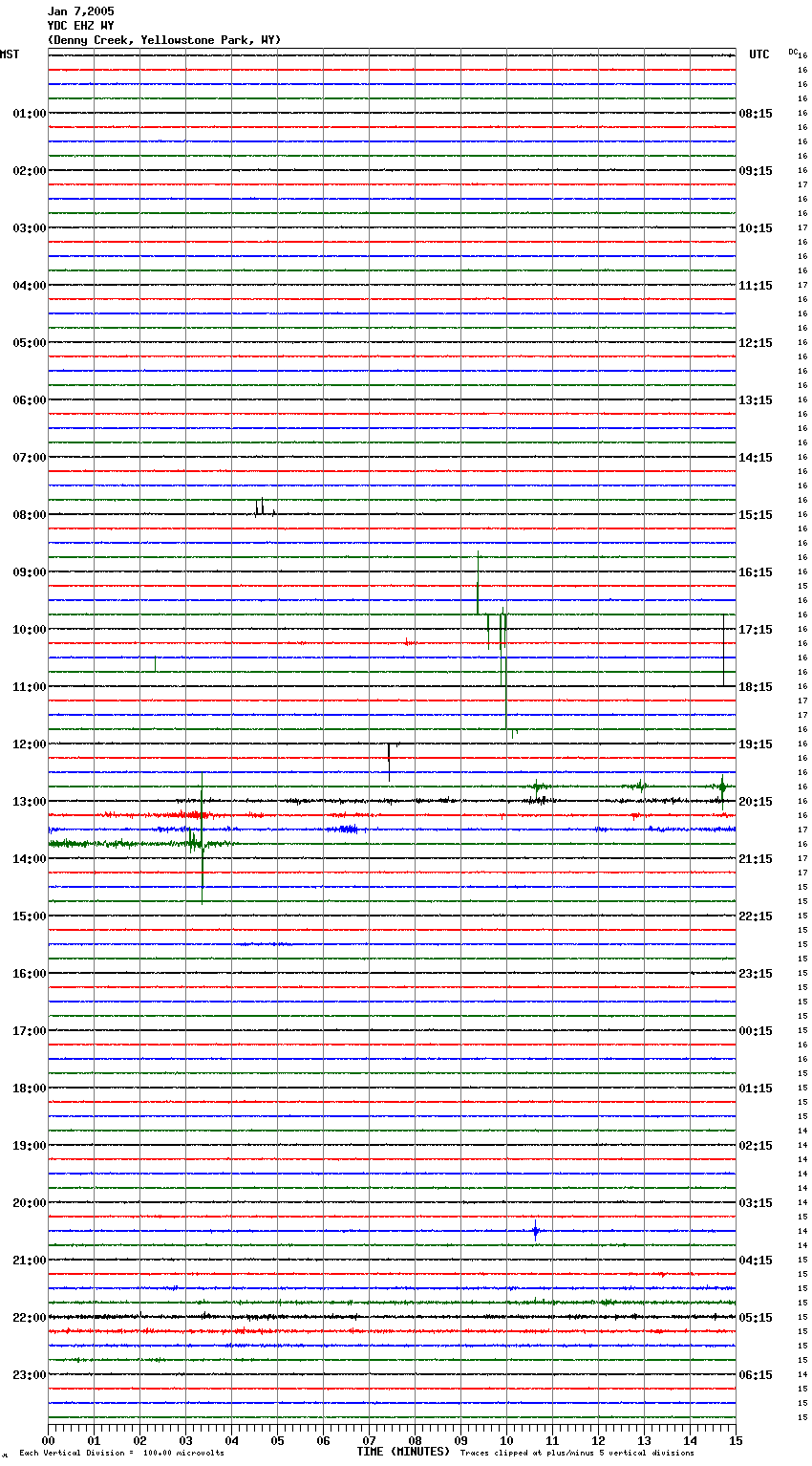Select the '04:00' MST time label

(x=30, y=286)
